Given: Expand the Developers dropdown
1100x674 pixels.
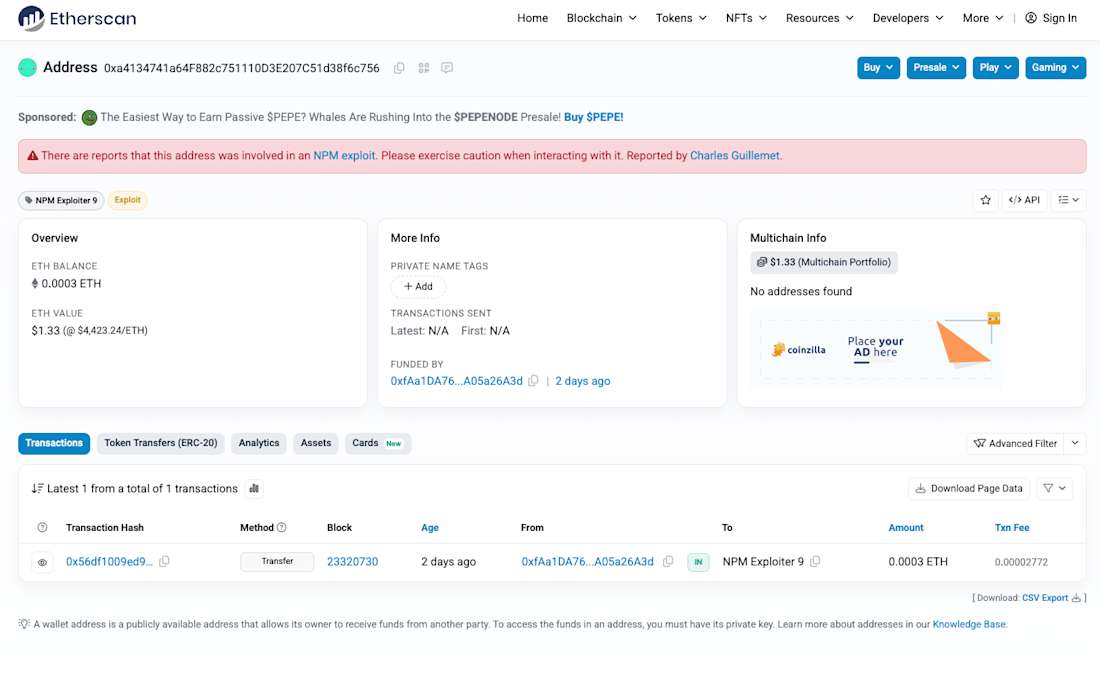Looking at the screenshot, I should [907, 17].
